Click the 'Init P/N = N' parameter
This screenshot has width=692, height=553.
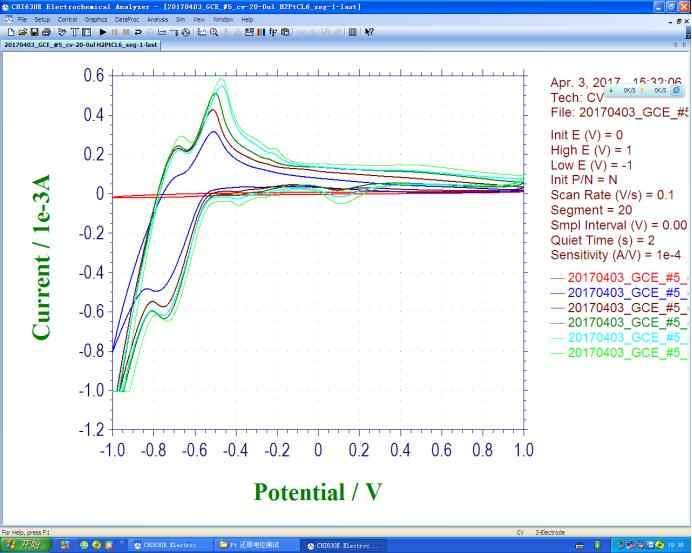pos(584,180)
